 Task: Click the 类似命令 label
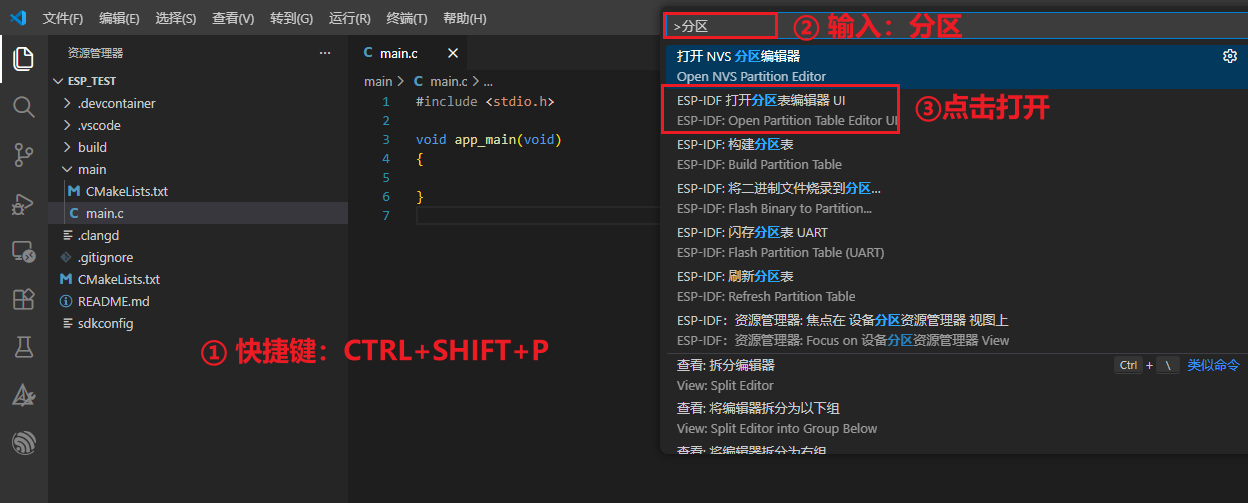1213,365
